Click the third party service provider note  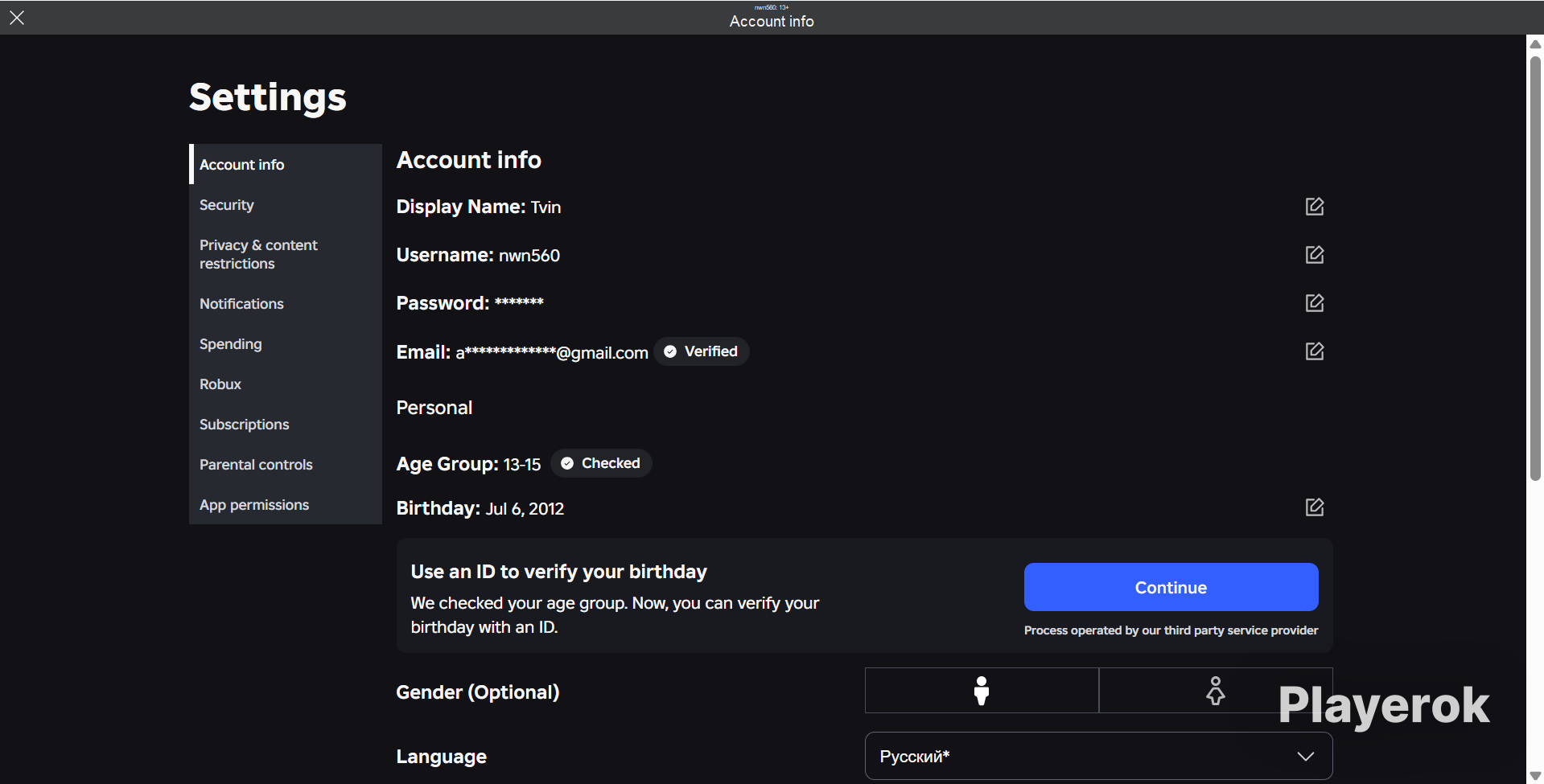click(x=1171, y=630)
